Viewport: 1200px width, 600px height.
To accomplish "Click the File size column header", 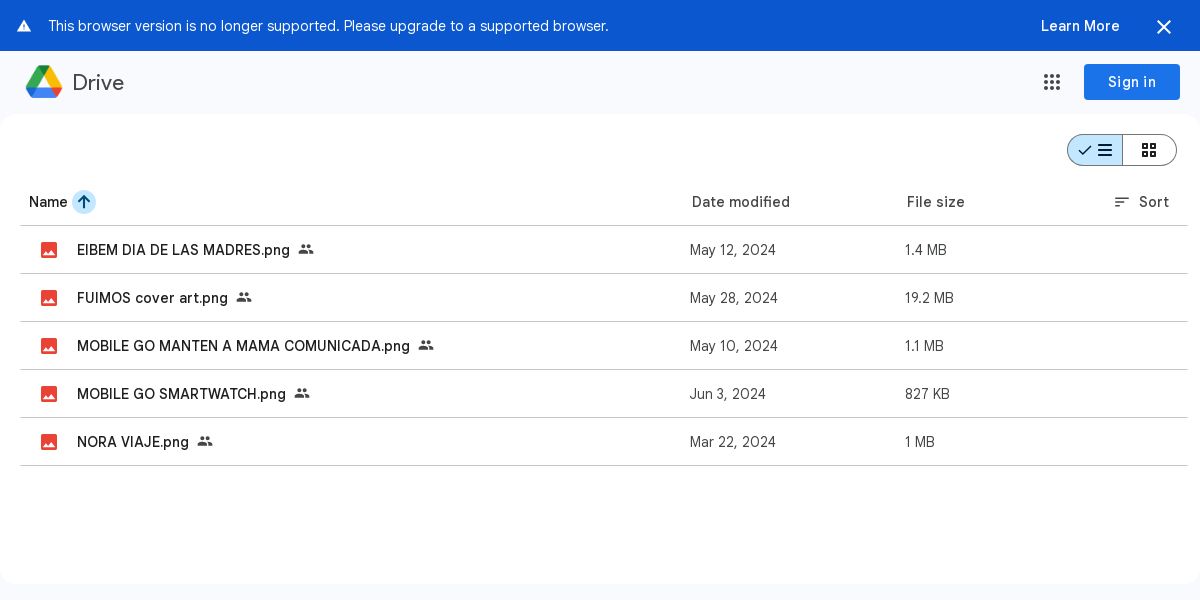I will [x=936, y=202].
